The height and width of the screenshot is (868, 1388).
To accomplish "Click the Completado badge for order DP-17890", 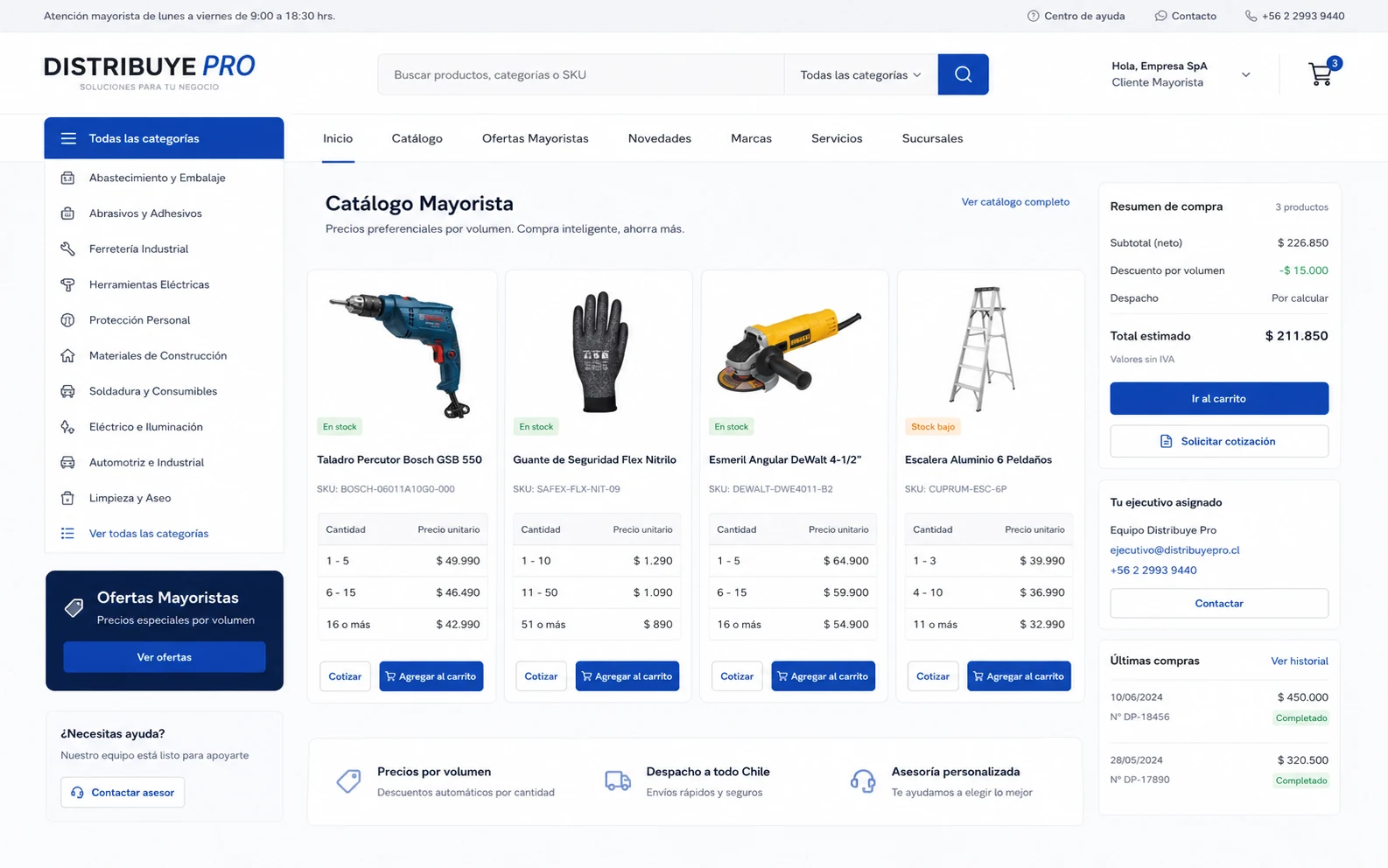I will 1300,780.
